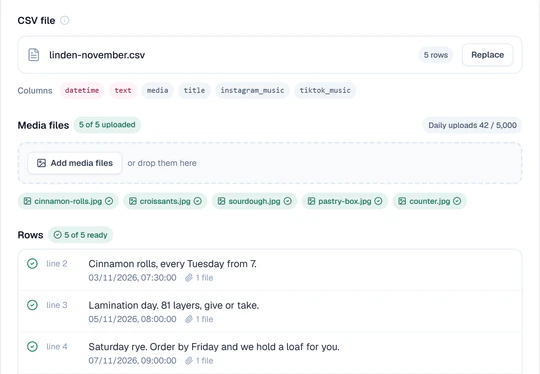Click the paperclip icon on the Saturday rye row
Screen dimensions: 540x374
pos(189,361)
